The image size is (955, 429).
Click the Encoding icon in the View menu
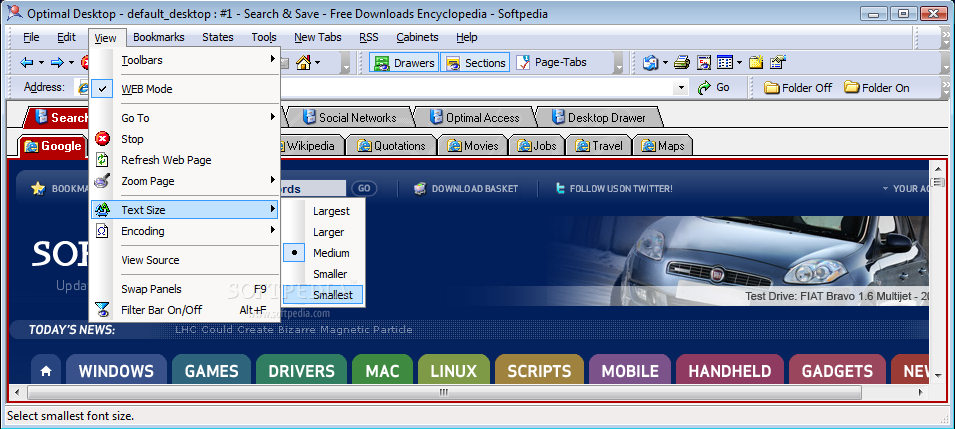tap(103, 231)
